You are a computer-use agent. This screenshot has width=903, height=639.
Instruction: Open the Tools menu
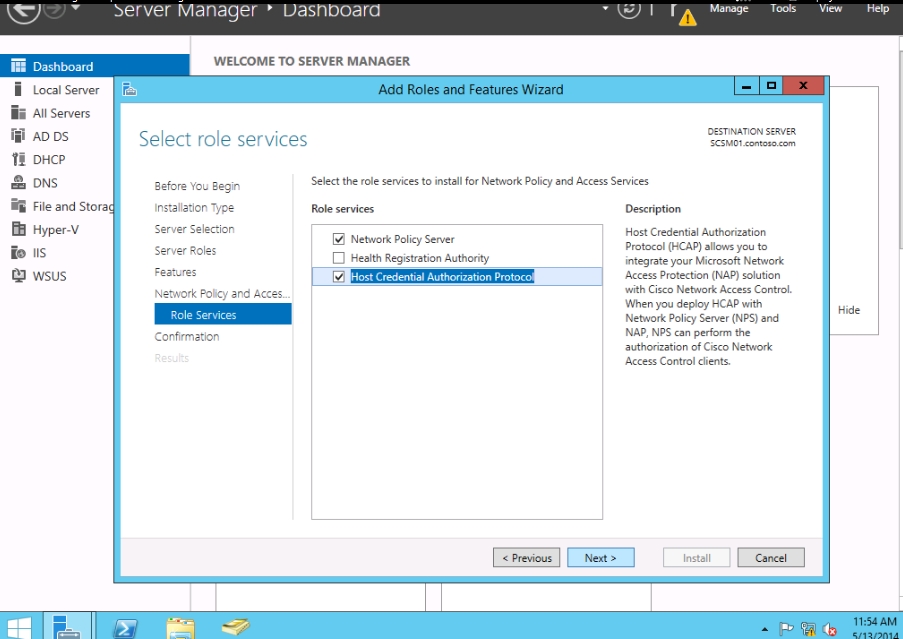tap(783, 9)
